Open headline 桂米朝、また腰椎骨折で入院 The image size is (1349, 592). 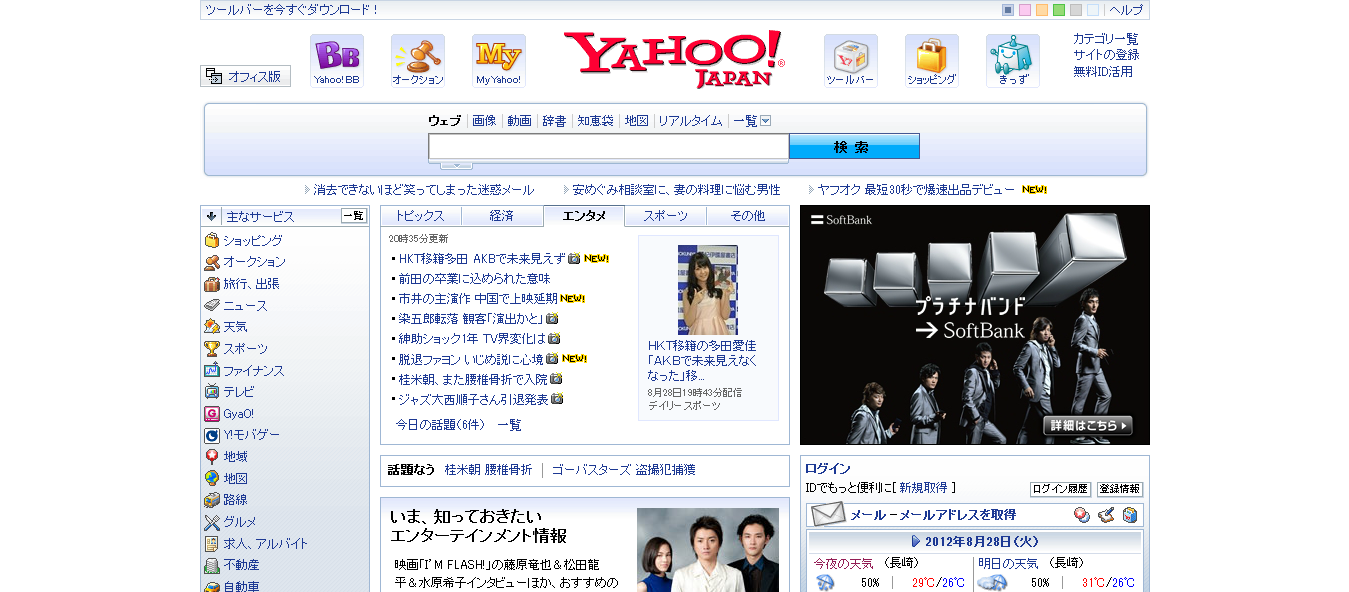[x=473, y=379]
